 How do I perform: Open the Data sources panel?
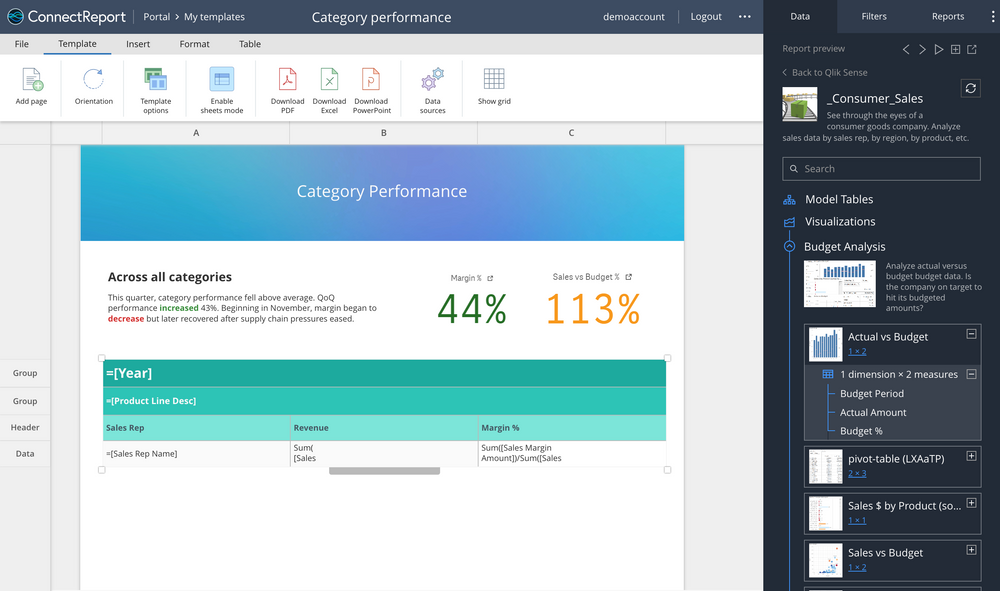(x=432, y=88)
